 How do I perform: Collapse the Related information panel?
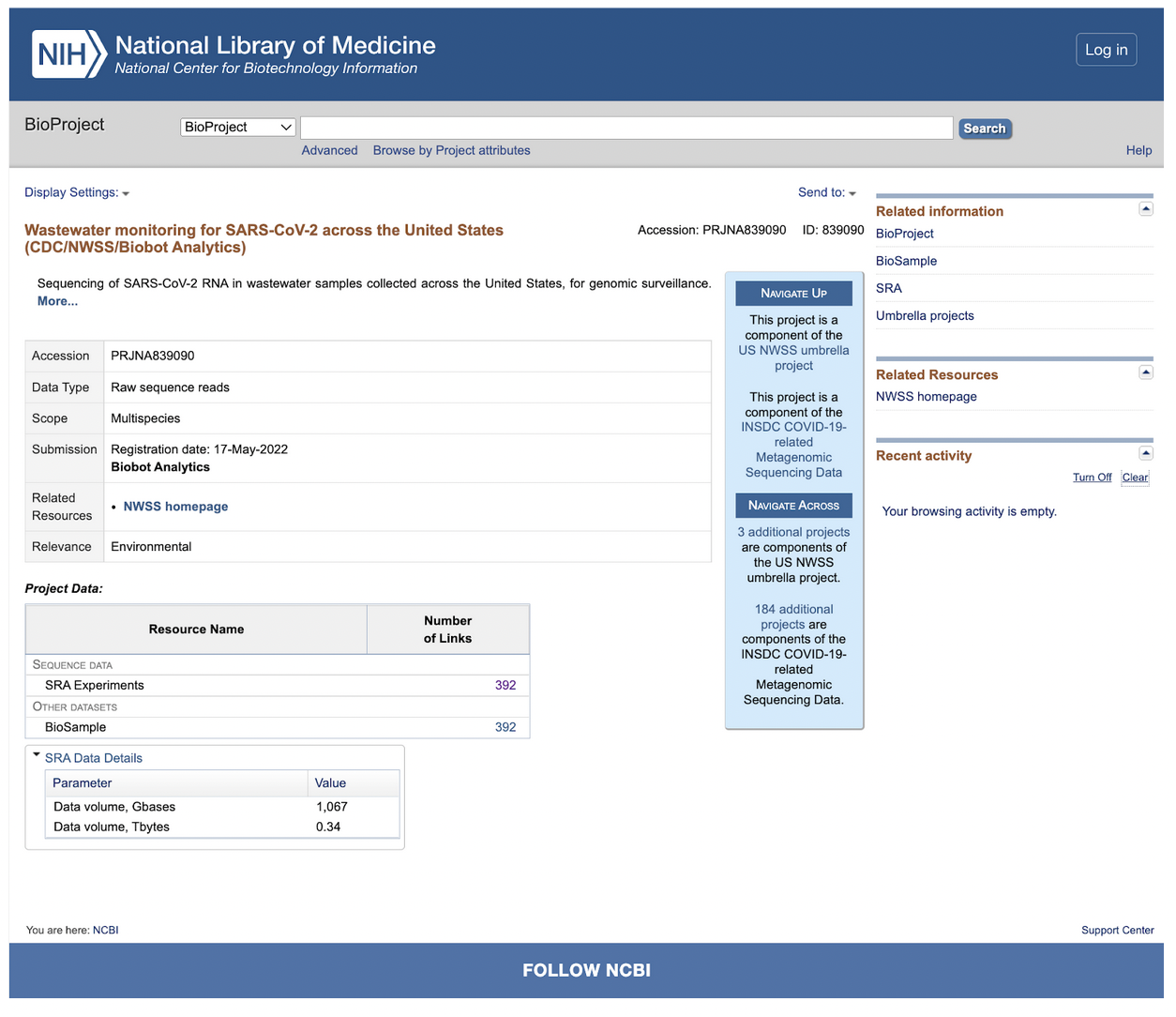tap(1145, 209)
